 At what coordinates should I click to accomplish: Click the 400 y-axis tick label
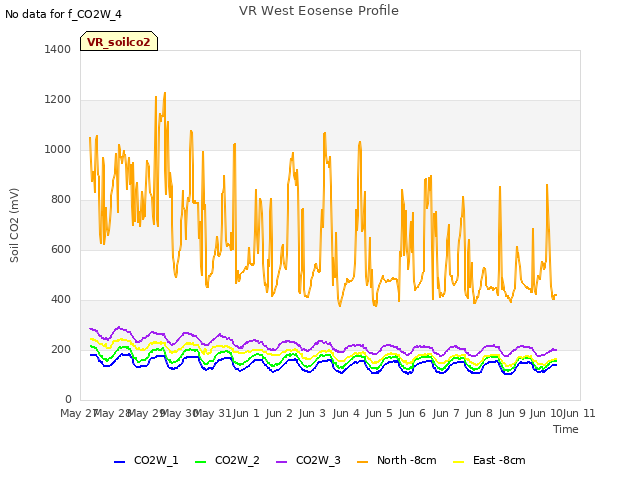coord(61,300)
